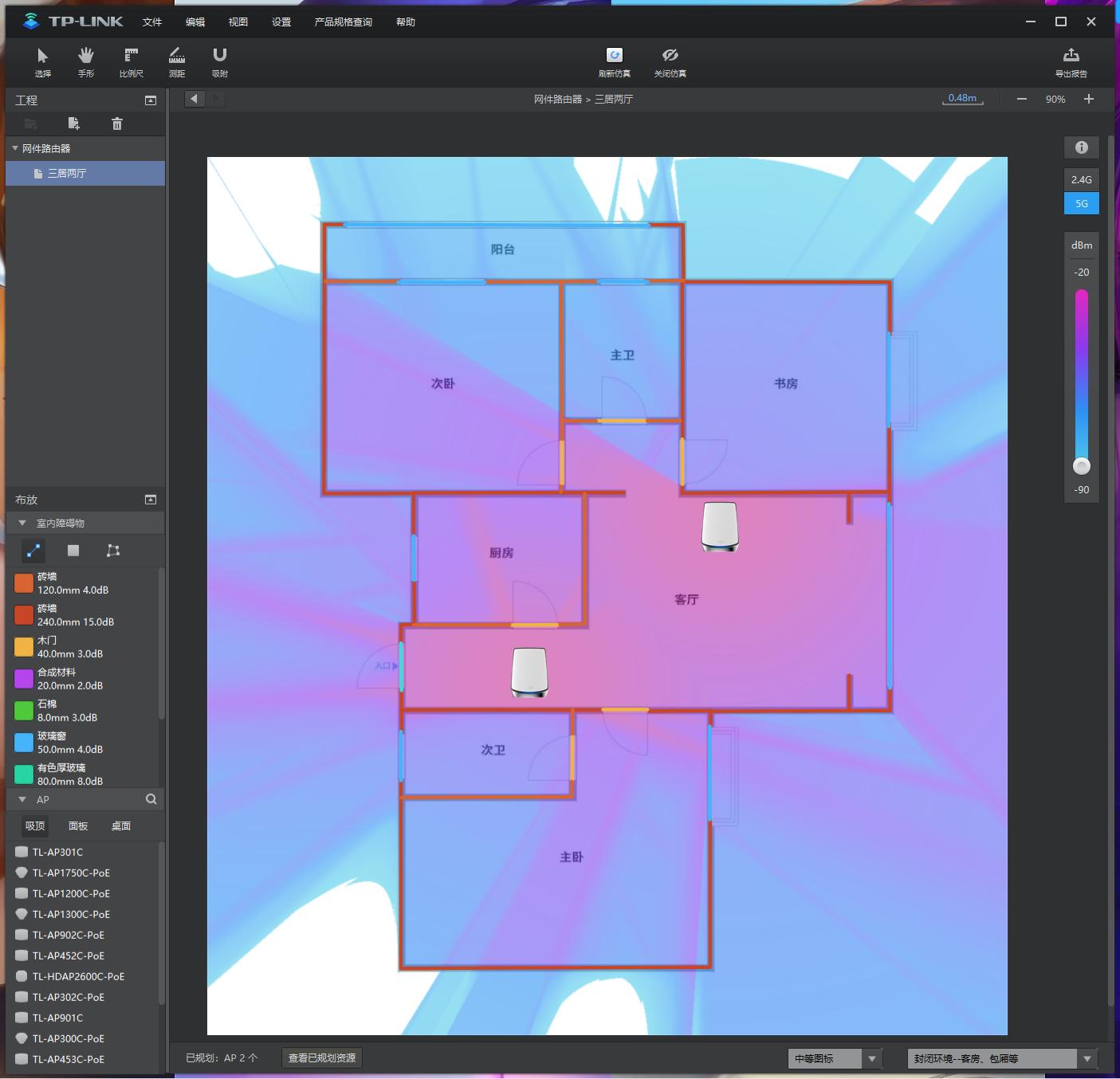Open the info panel icon
The width and height of the screenshot is (1120, 1079).
[1081, 147]
